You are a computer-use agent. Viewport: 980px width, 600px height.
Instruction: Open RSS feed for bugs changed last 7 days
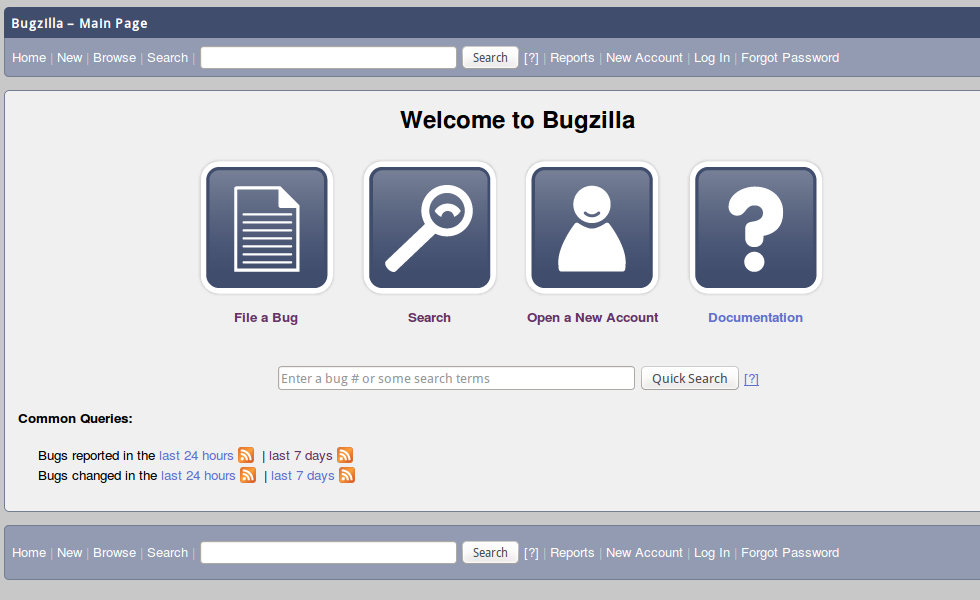(347, 475)
